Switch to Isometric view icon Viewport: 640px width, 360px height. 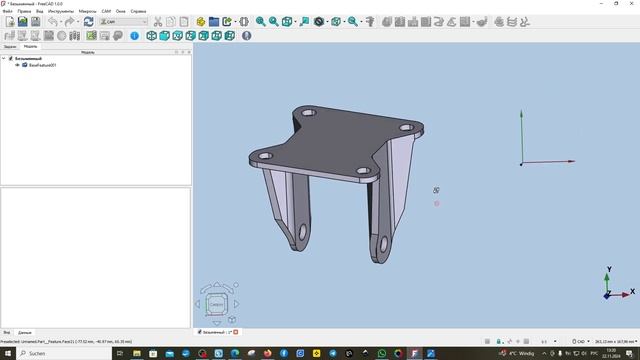click(151, 36)
